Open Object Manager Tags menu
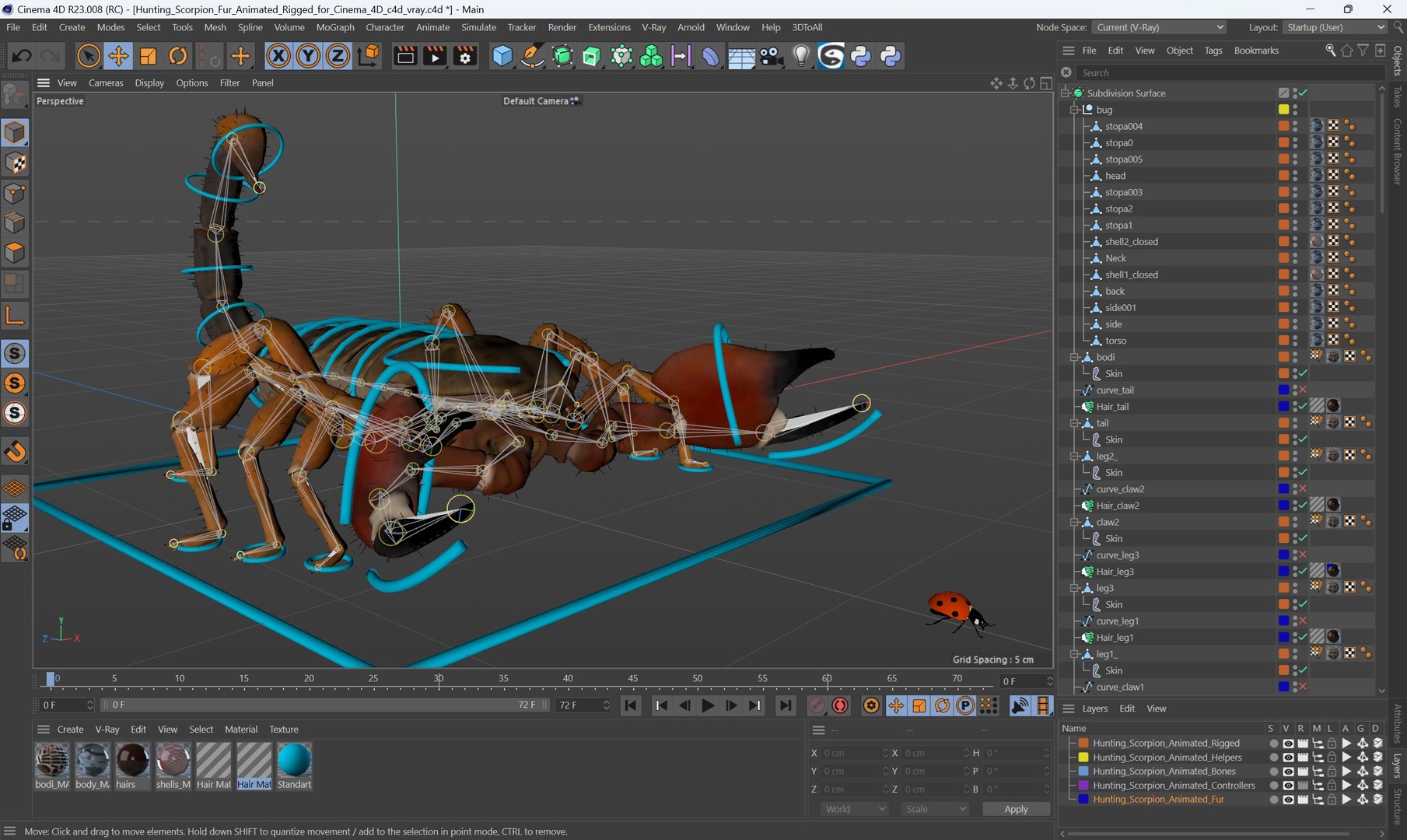Image resolution: width=1407 pixels, height=840 pixels. 1213,51
